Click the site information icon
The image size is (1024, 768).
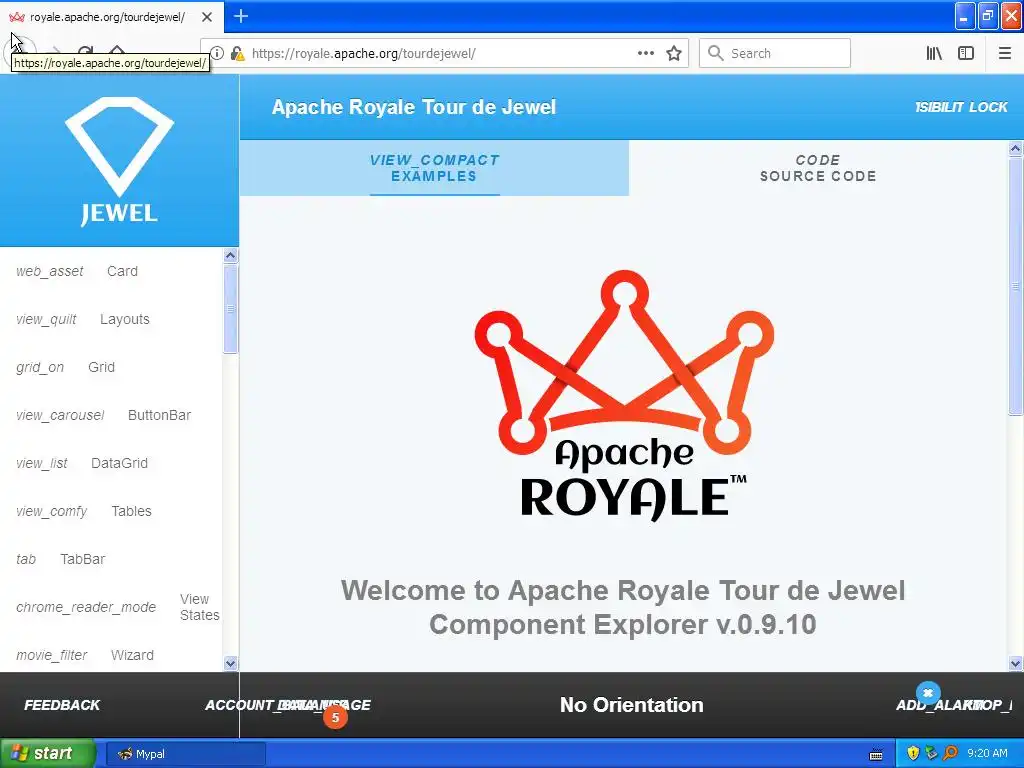pos(217,54)
